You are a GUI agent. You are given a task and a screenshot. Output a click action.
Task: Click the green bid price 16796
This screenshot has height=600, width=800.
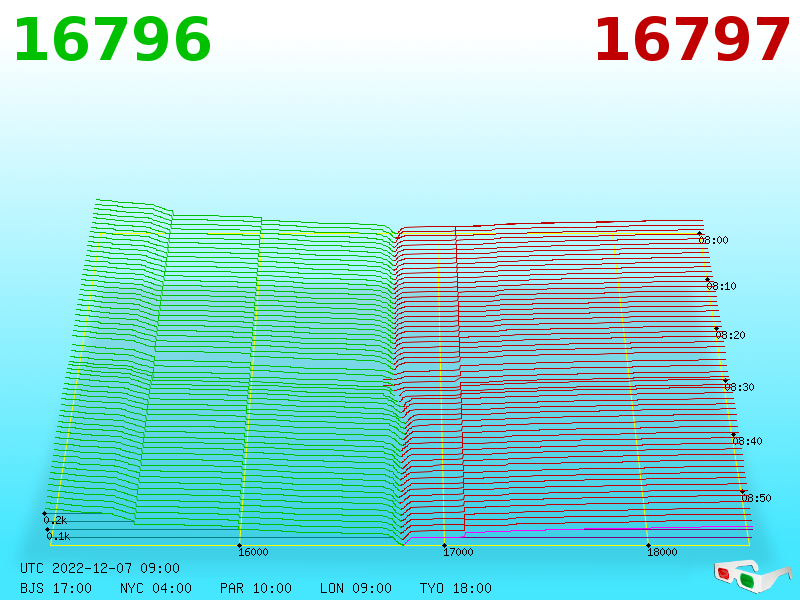pos(112,40)
